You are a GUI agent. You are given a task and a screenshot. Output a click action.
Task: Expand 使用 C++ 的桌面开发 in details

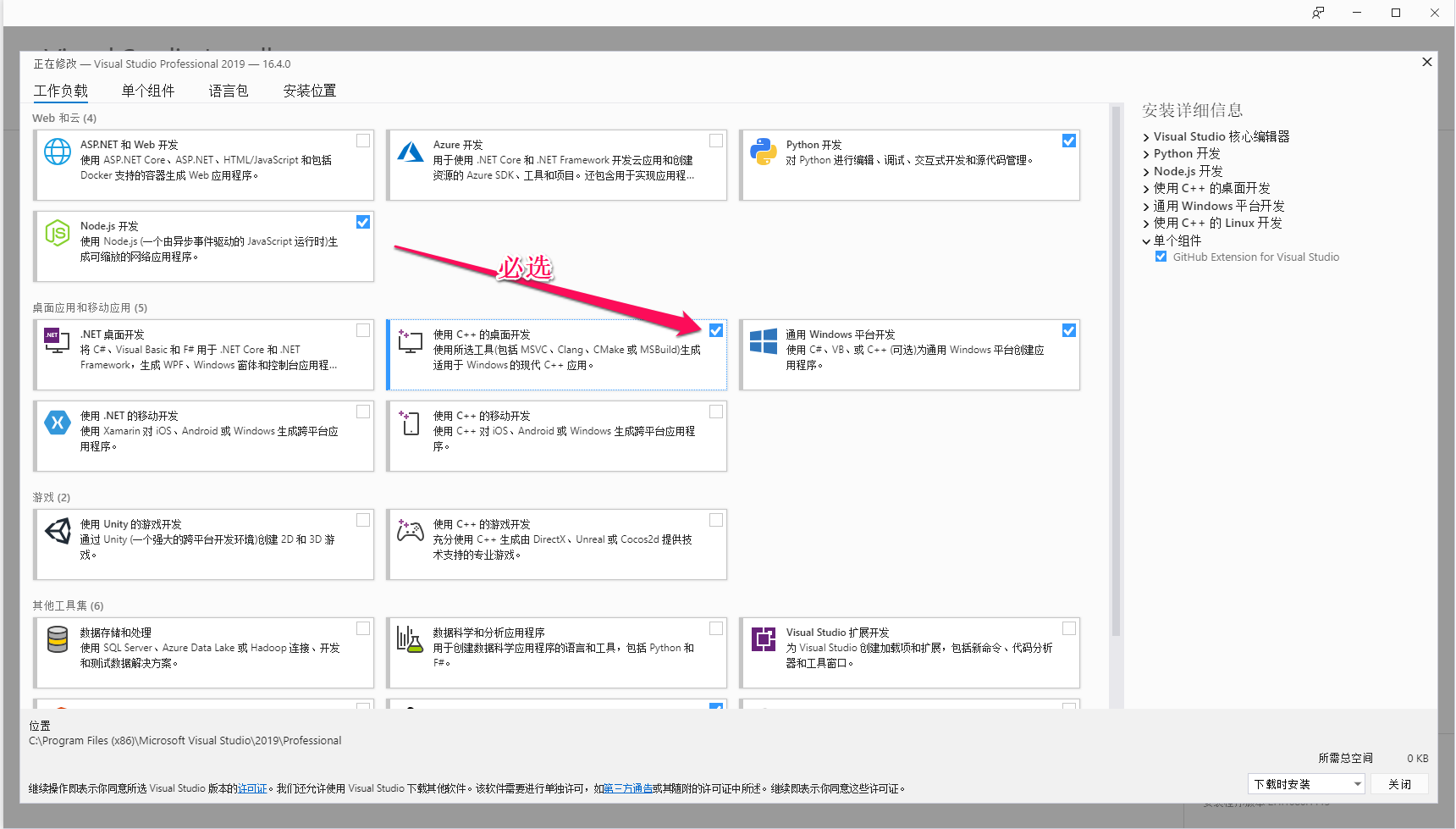tap(1146, 189)
